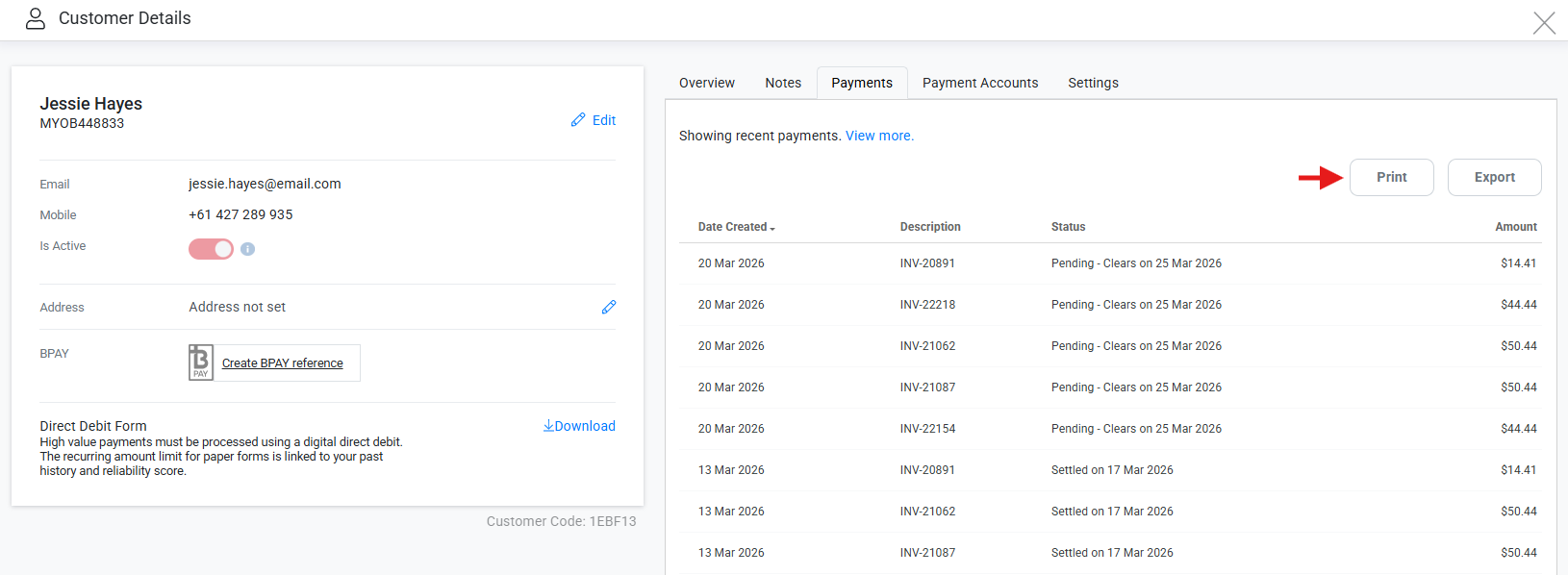Click the pencil icon next to Address
Image resolution: width=1568 pixels, height=575 pixels.
tap(608, 307)
